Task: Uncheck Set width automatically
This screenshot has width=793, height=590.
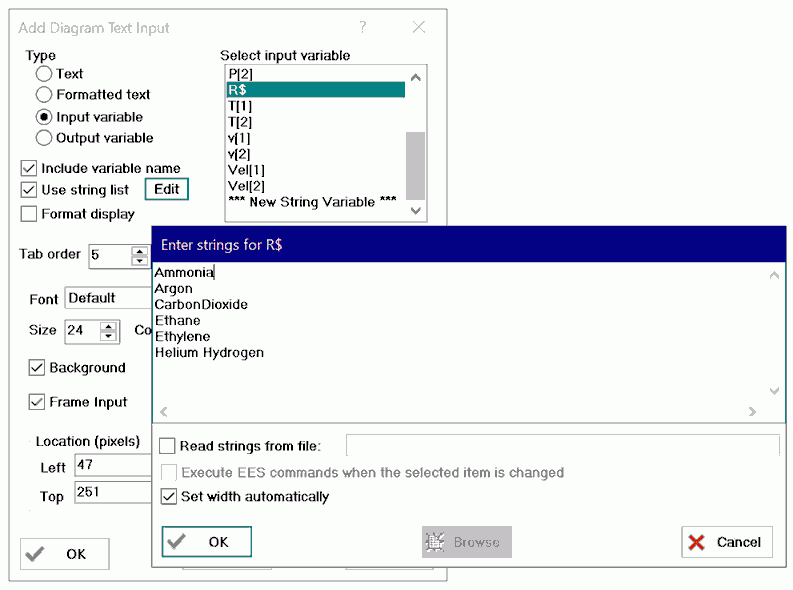Action: 169,496
